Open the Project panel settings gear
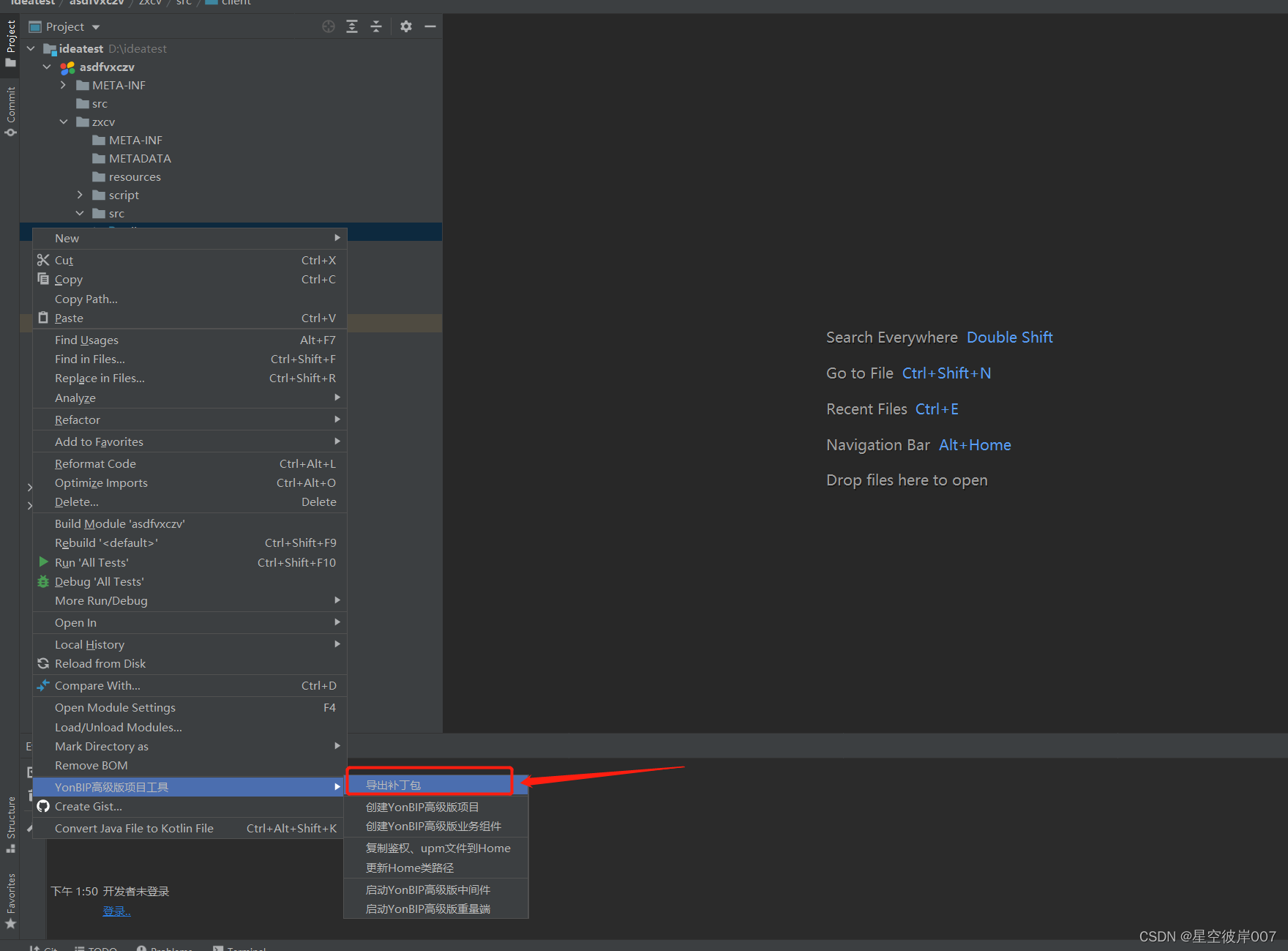 pyautogui.click(x=406, y=26)
